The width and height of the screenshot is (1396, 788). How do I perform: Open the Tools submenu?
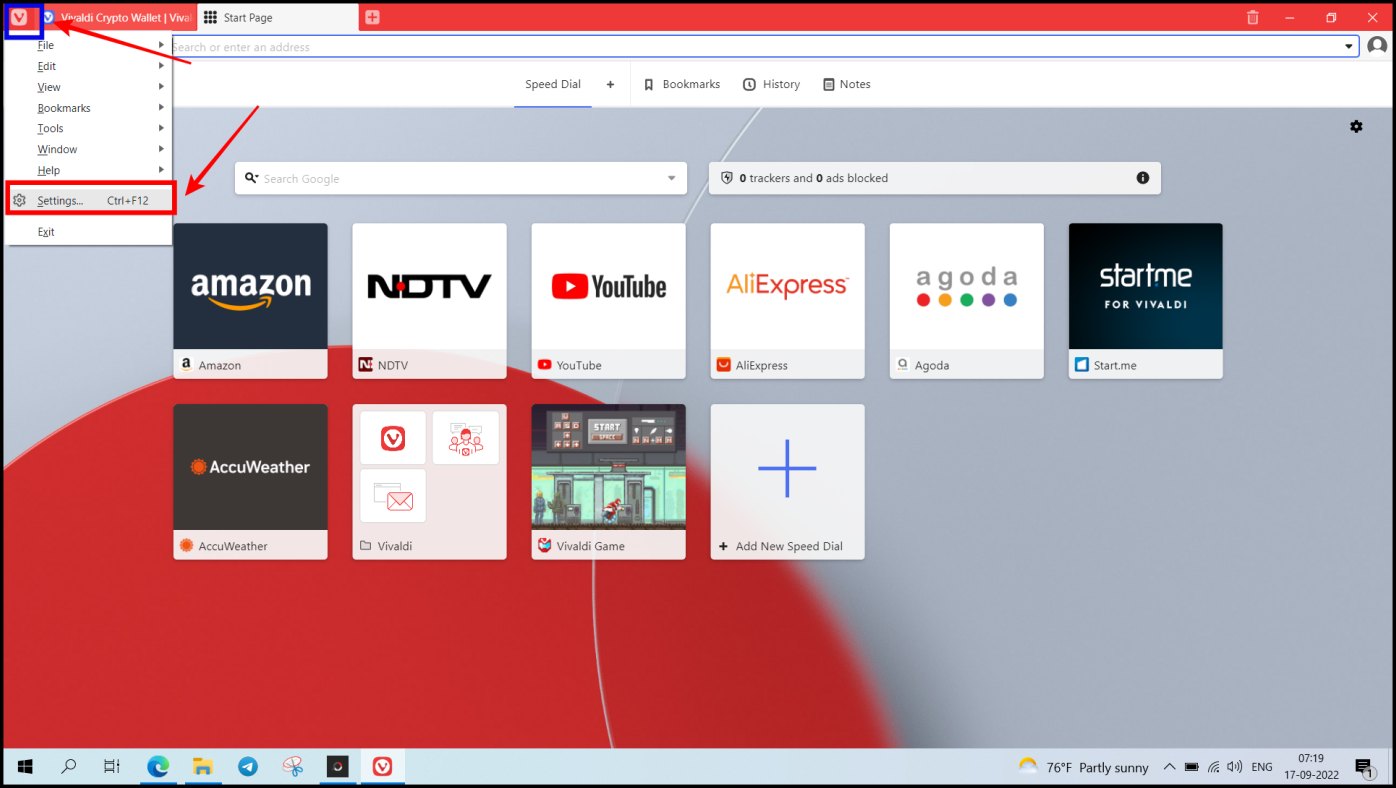[x=88, y=128]
